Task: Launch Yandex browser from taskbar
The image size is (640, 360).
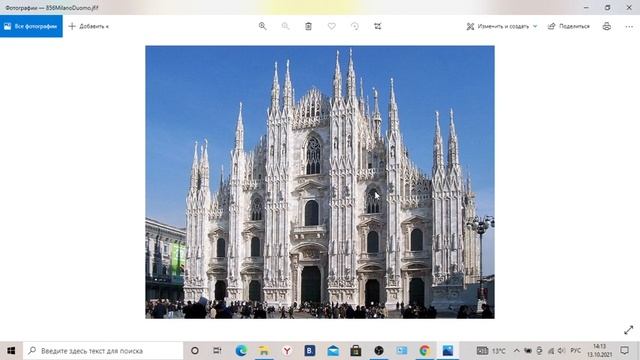Action: (287, 351)
